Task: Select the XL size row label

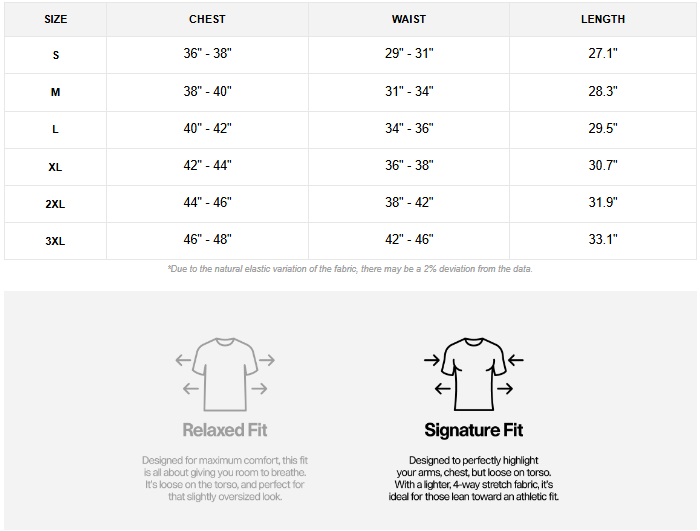Action: click(x=56, y=166)
